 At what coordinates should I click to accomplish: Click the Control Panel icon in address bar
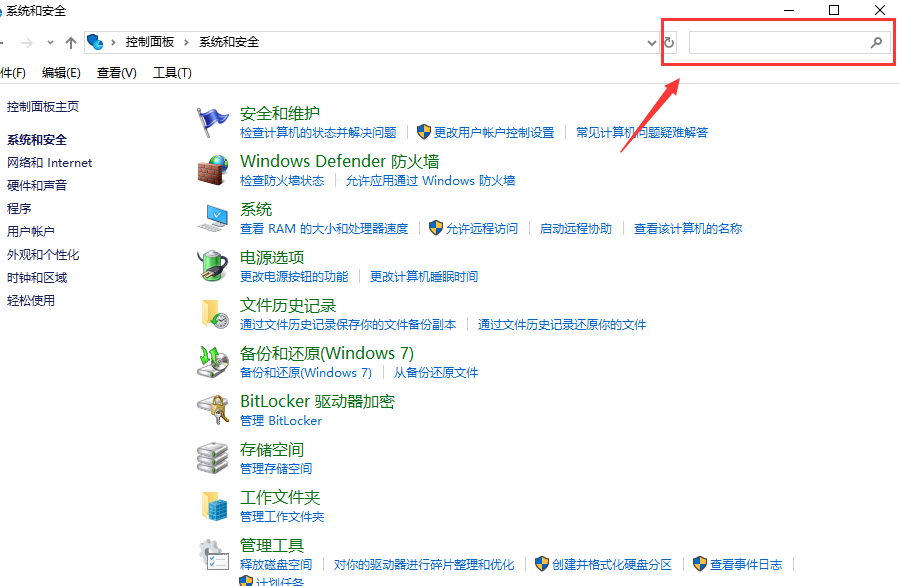pyautogui.click(x=95, y=42)
